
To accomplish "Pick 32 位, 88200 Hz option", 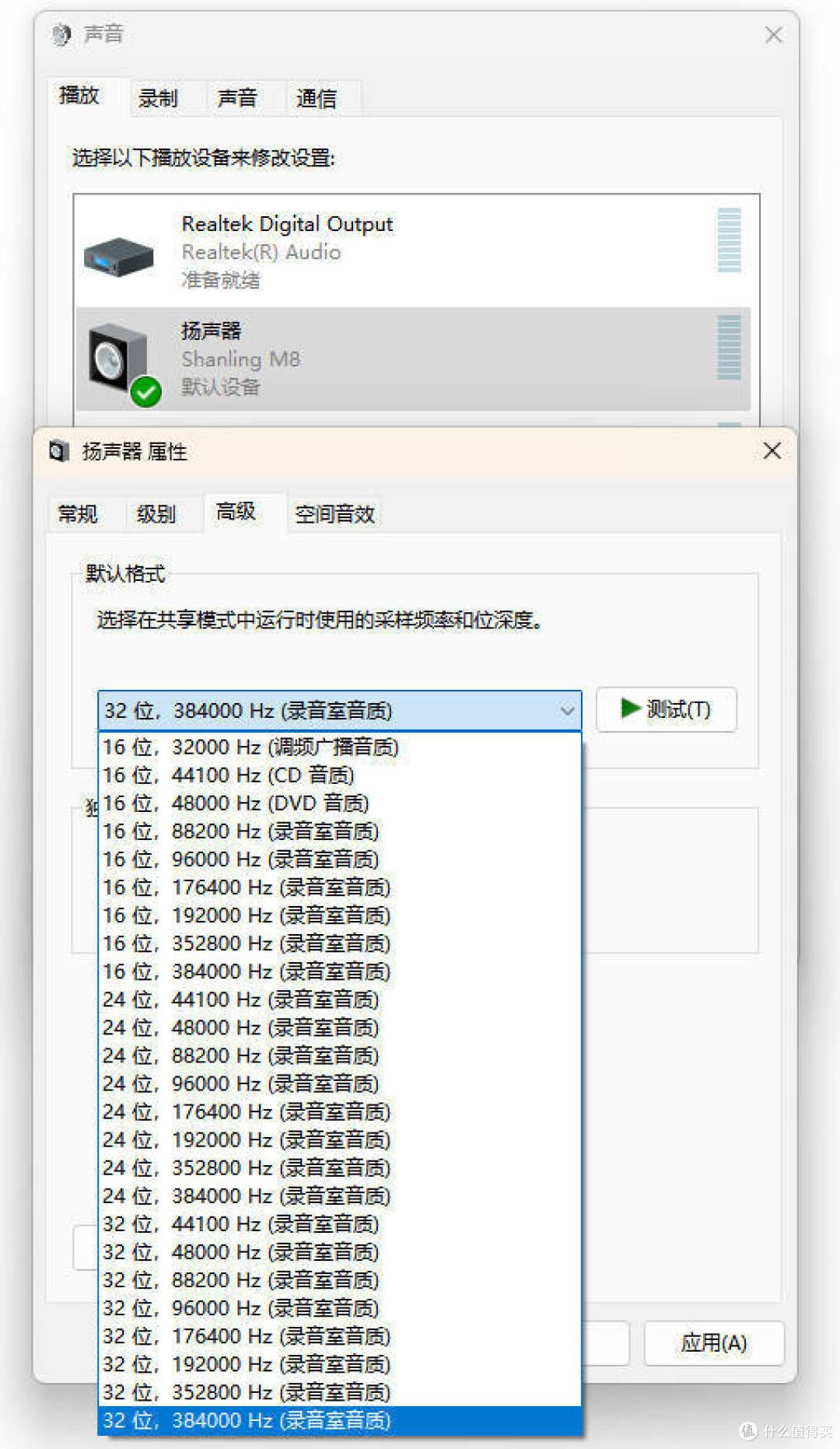I will click(340, 1279).
